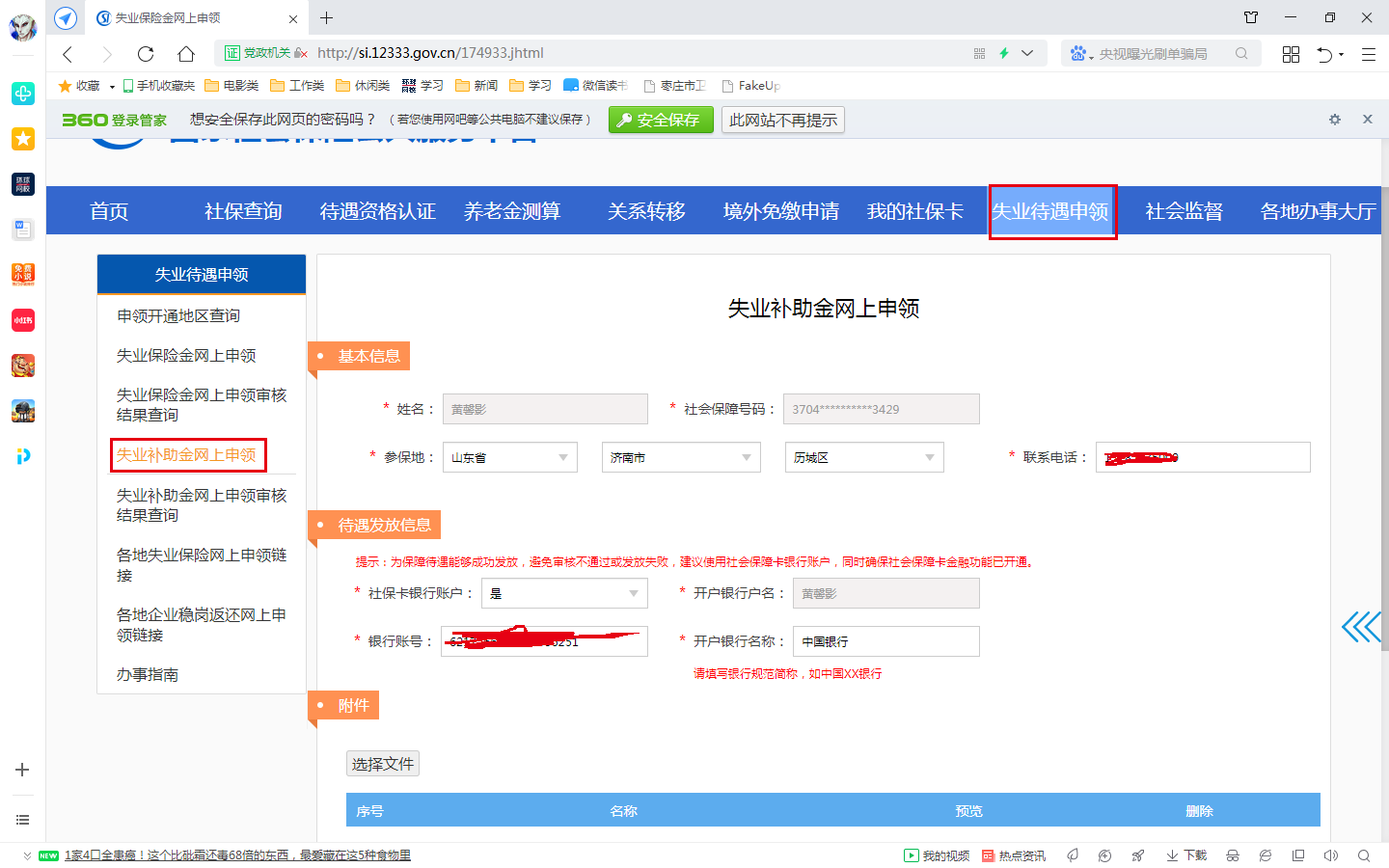
Task: Go to browser home page icon
Action: (x=186, y=54)
